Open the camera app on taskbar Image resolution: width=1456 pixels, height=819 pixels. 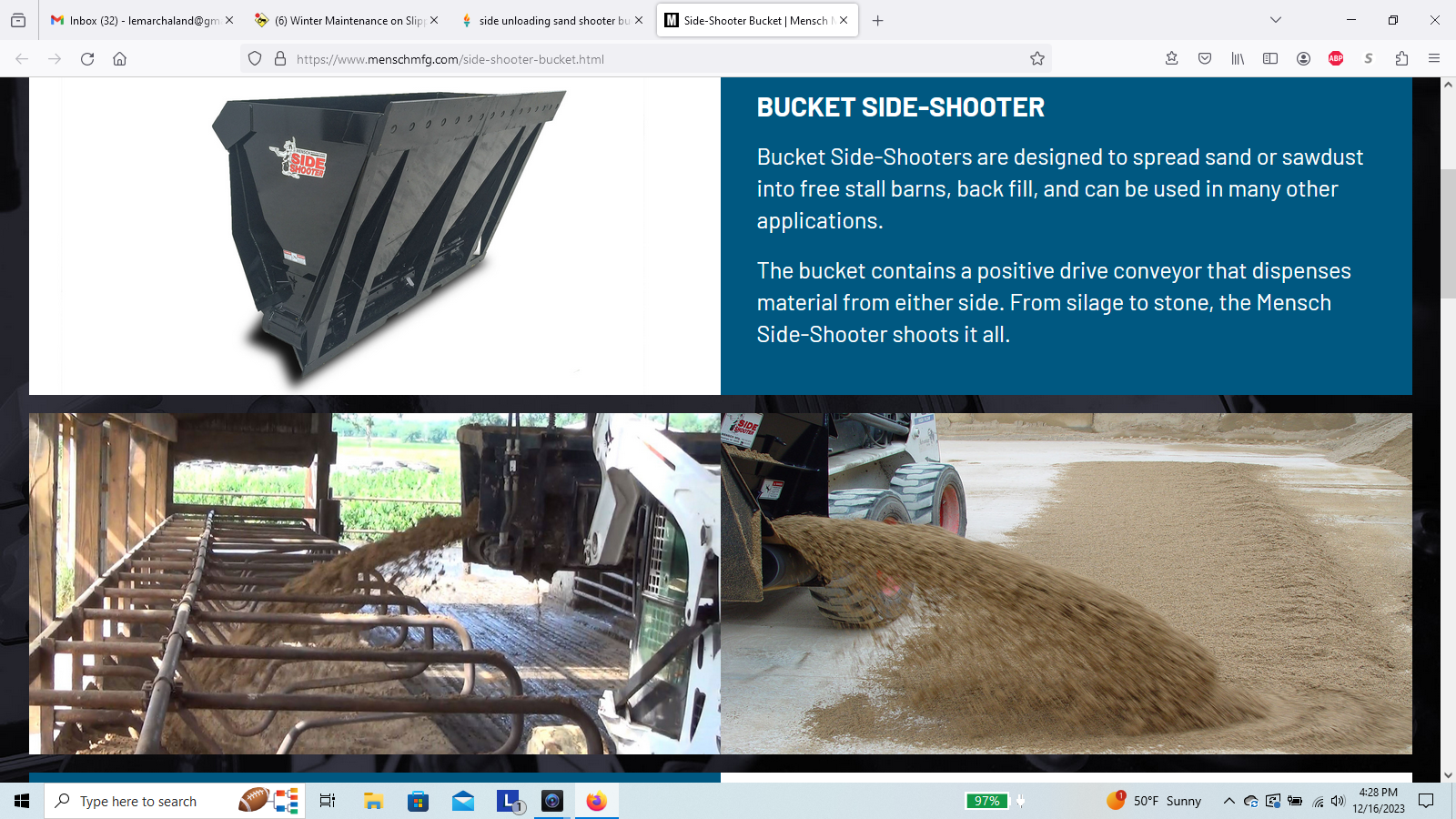pos(552,801)
